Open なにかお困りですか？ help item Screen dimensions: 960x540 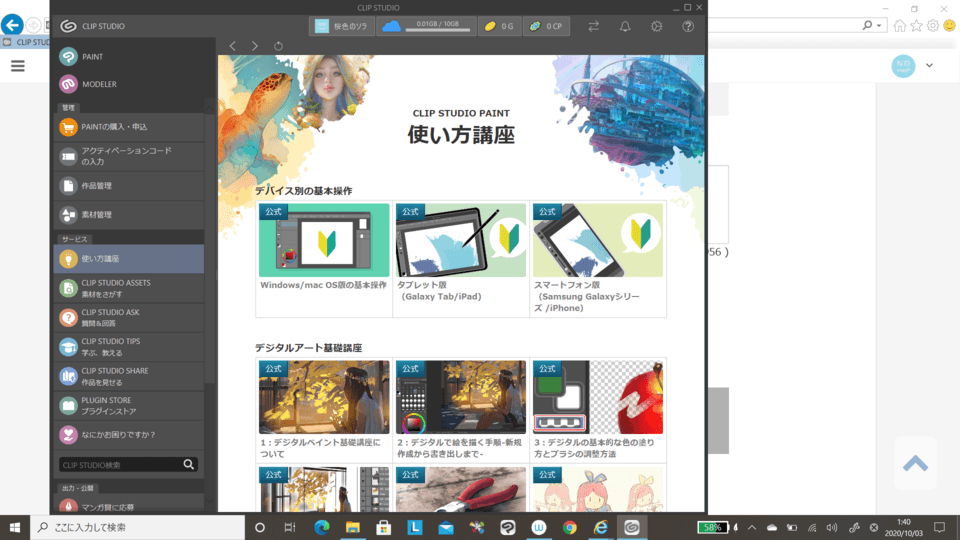pos(129,435)
